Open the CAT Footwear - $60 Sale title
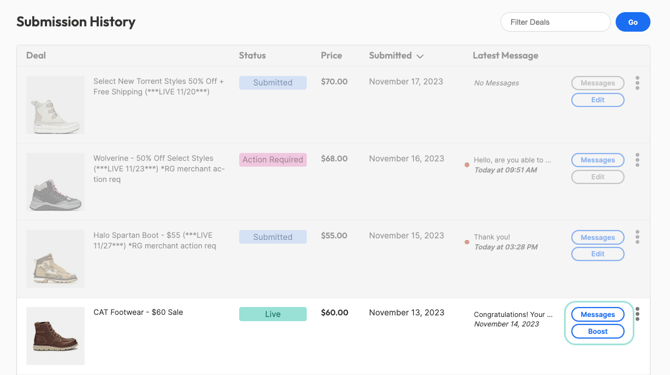Viewport: 670px width, 375px height. (x=138, y=312)
